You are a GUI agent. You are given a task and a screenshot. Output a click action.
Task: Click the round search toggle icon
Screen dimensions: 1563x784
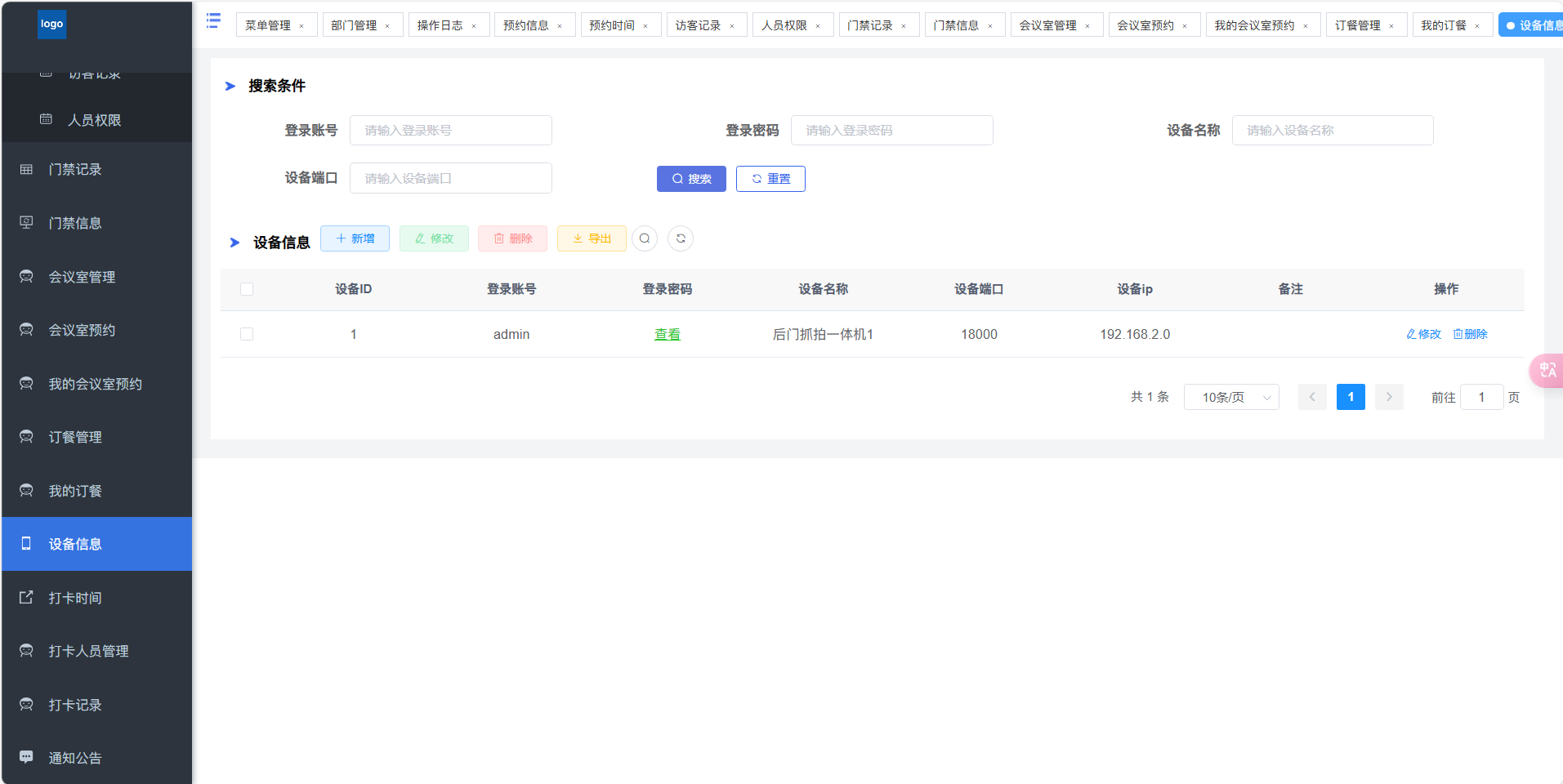[645, 238]
